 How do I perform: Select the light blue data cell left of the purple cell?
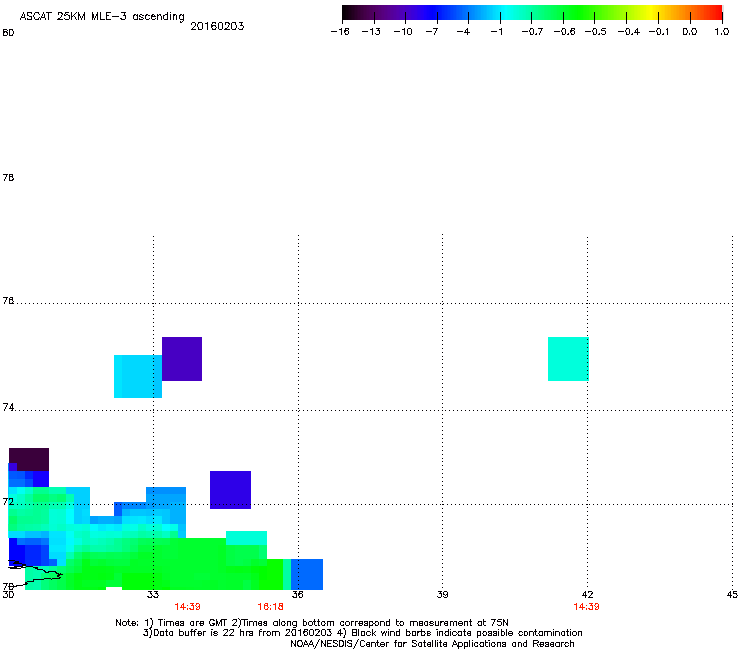coord(138,376)
